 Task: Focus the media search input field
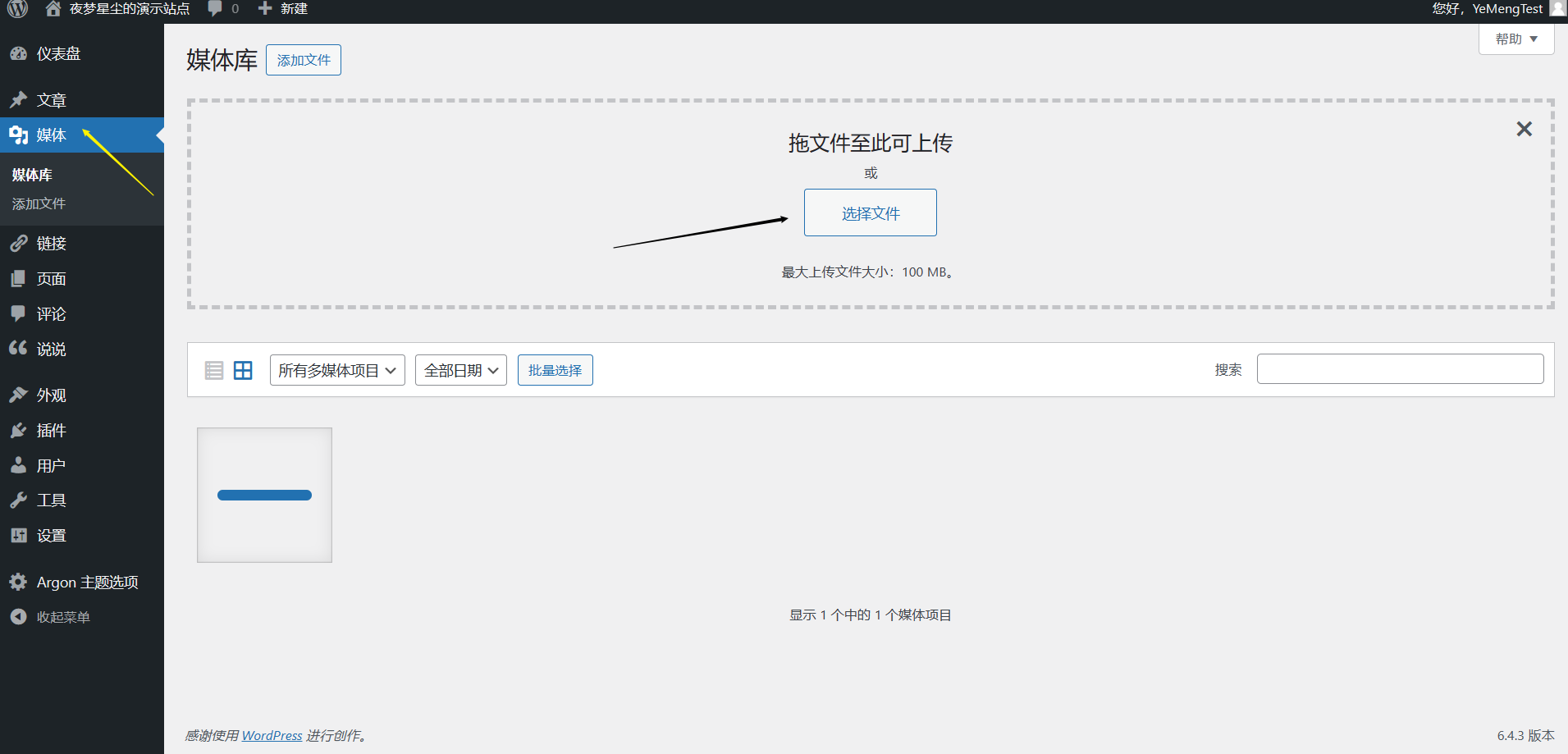pos(1400,369)
